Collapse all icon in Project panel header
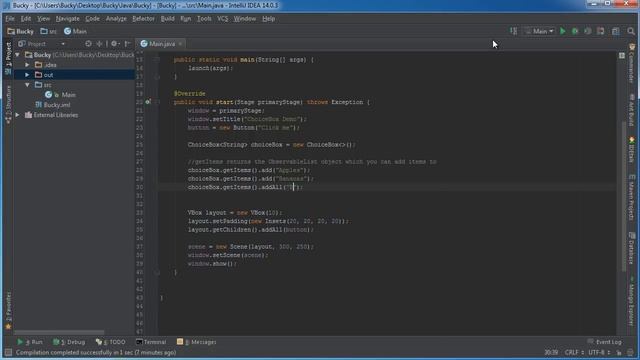The image size is (640, 360). pos(99,44)
